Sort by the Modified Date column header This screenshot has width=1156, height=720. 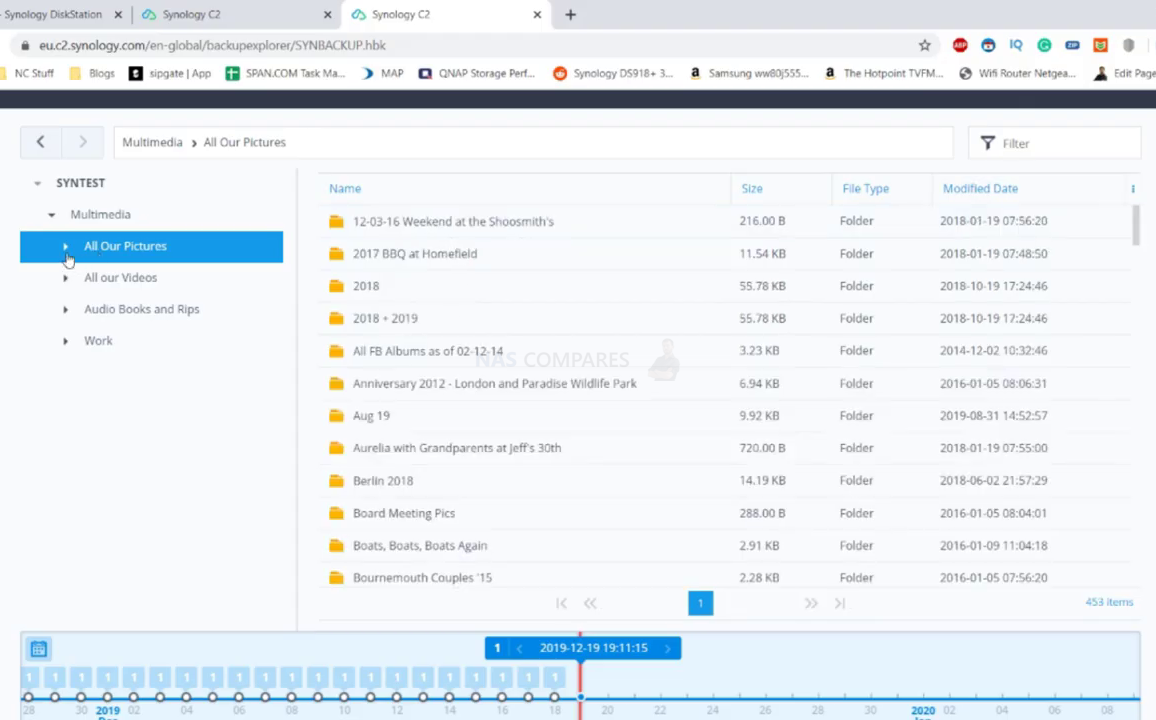point(980,189)
